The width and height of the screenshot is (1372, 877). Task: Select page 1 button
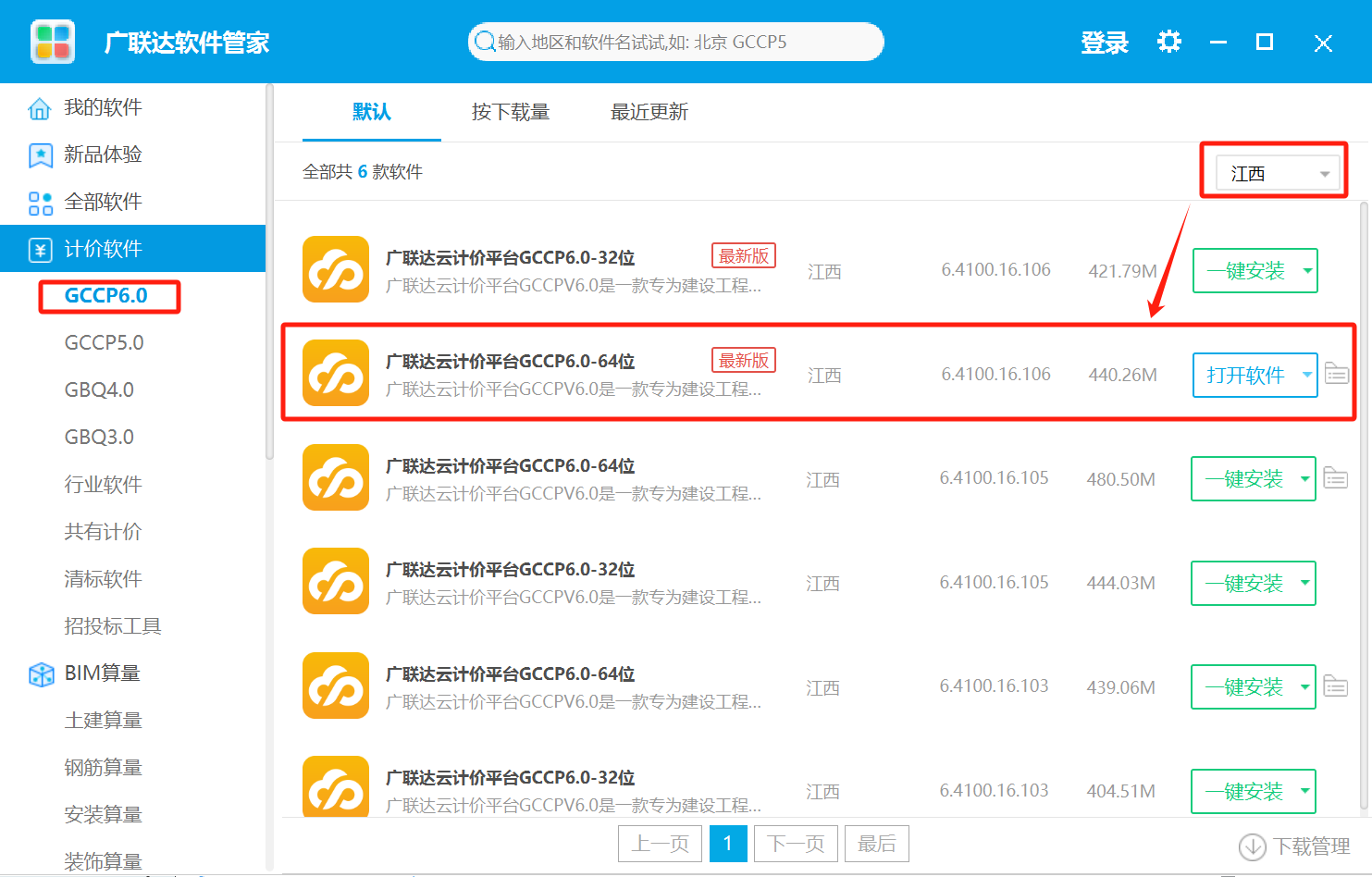[x=728, y=844]
